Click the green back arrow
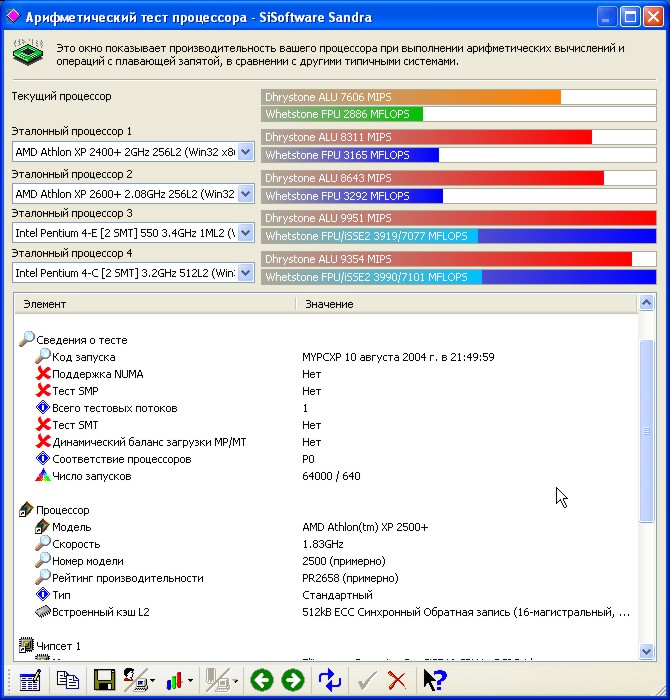Screen dimensions: 670x700 262,680
